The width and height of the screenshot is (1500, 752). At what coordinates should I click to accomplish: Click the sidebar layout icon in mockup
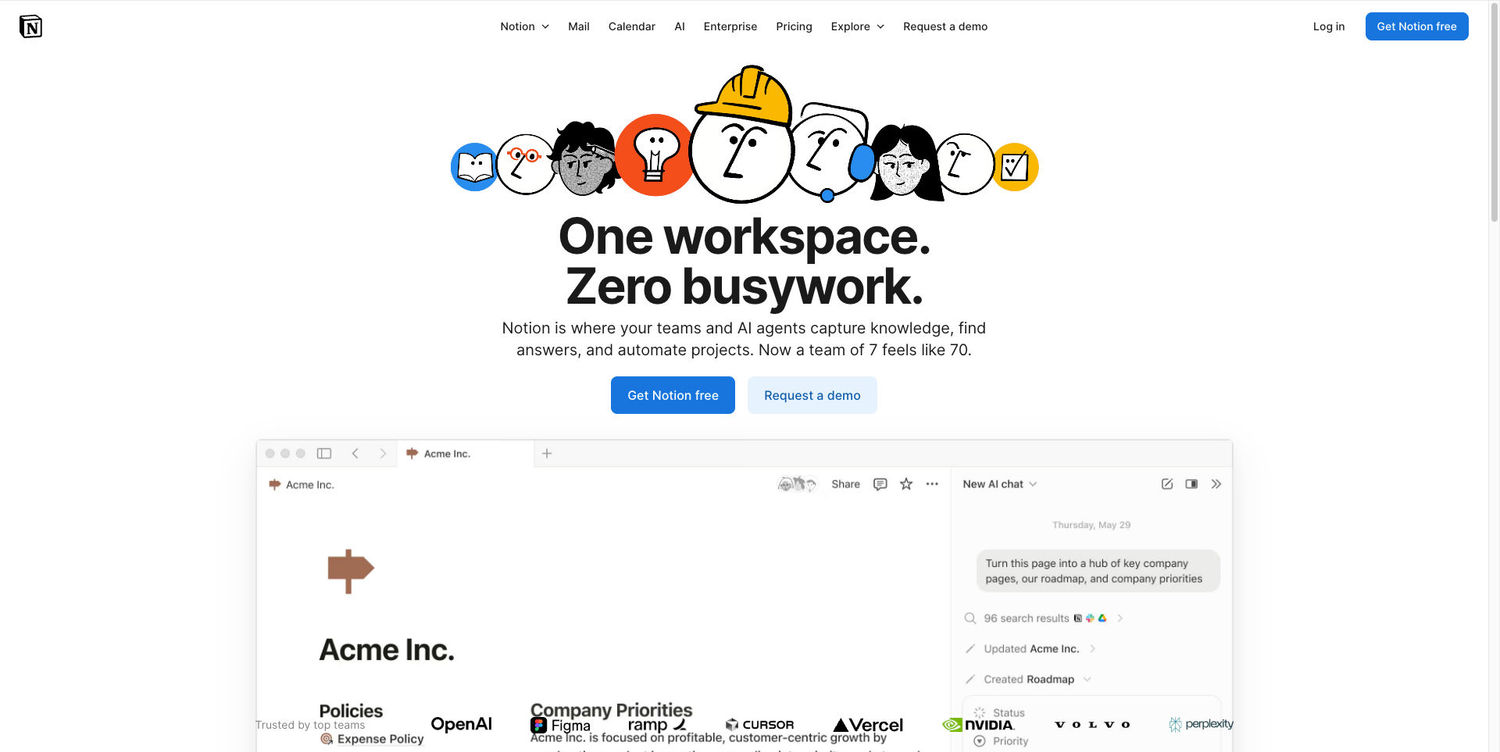[x=324, y=453]
